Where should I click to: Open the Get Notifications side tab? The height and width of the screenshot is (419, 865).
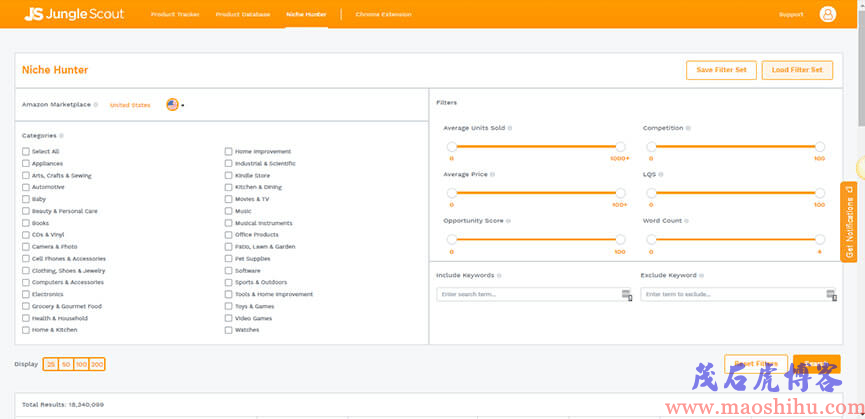[848, 222]
